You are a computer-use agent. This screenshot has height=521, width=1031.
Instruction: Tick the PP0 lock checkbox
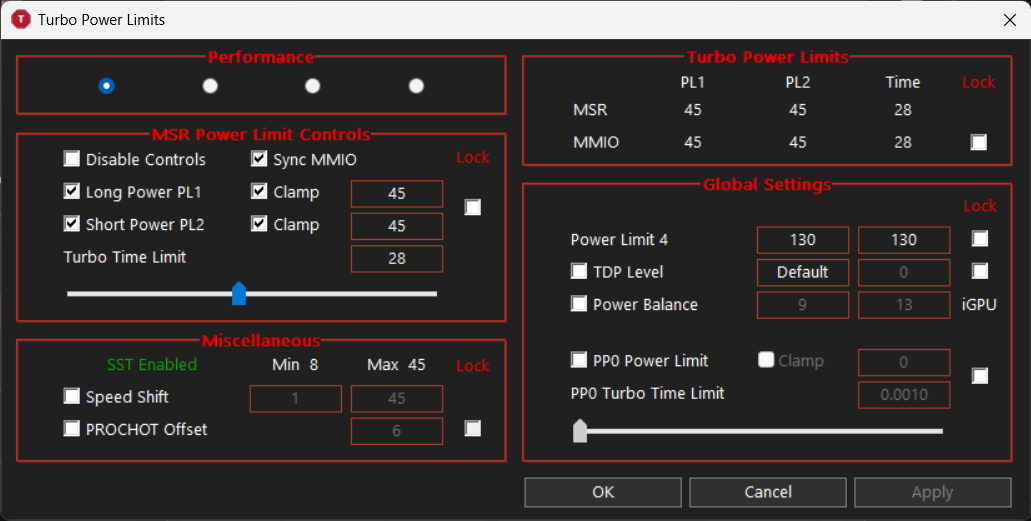(980, 376)
